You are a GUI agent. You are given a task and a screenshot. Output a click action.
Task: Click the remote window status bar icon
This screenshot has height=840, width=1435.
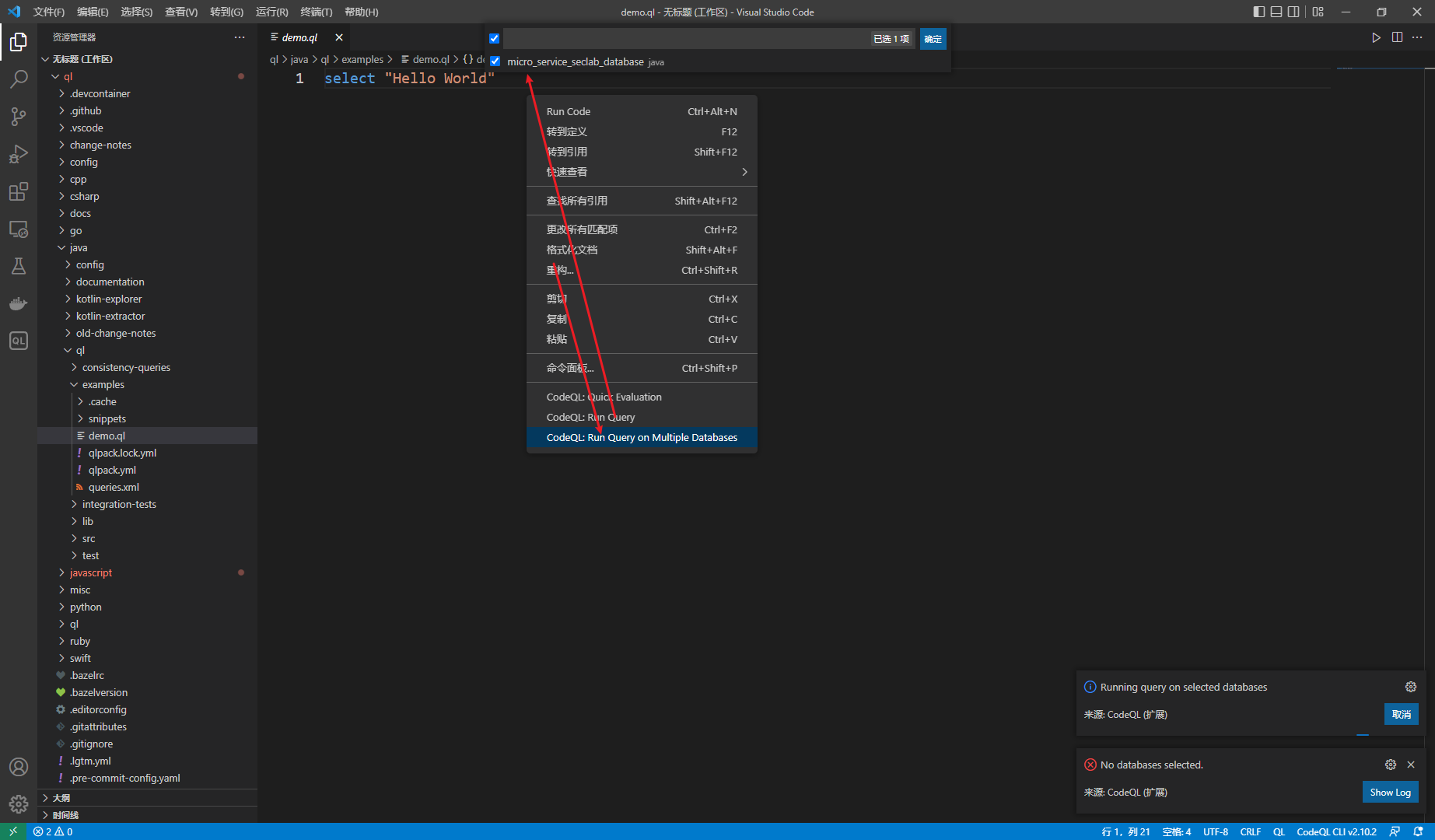(13, 831)
